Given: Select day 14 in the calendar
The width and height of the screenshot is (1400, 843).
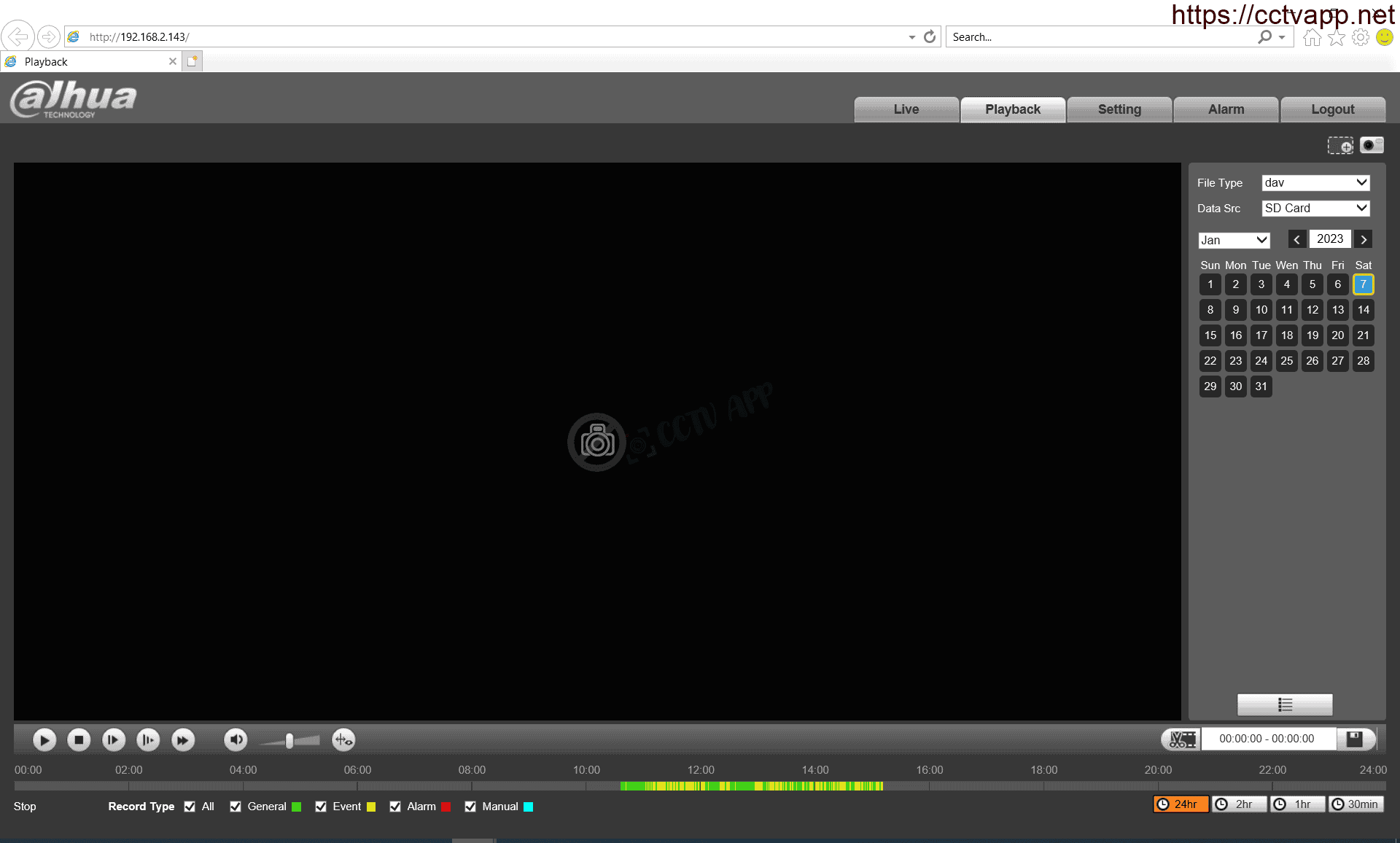Looking at the screenshot, I should 1363,310.
